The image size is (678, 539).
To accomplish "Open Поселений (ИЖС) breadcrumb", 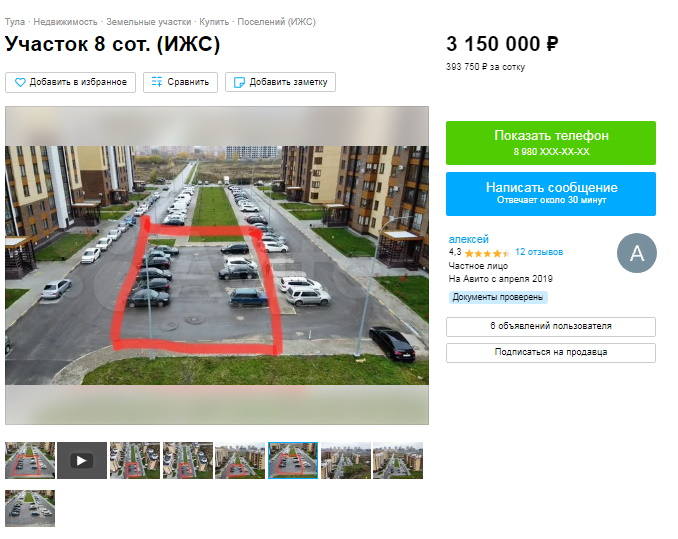I will coord(276,22).
